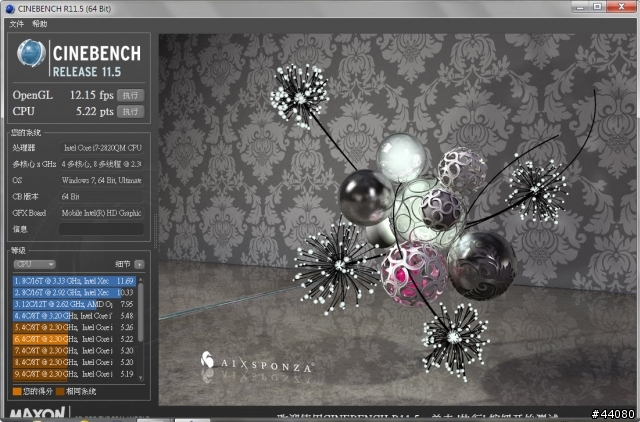
Task: Click GFX Board field Mobile Intel HD Graphics
Action: coord(102,213)
